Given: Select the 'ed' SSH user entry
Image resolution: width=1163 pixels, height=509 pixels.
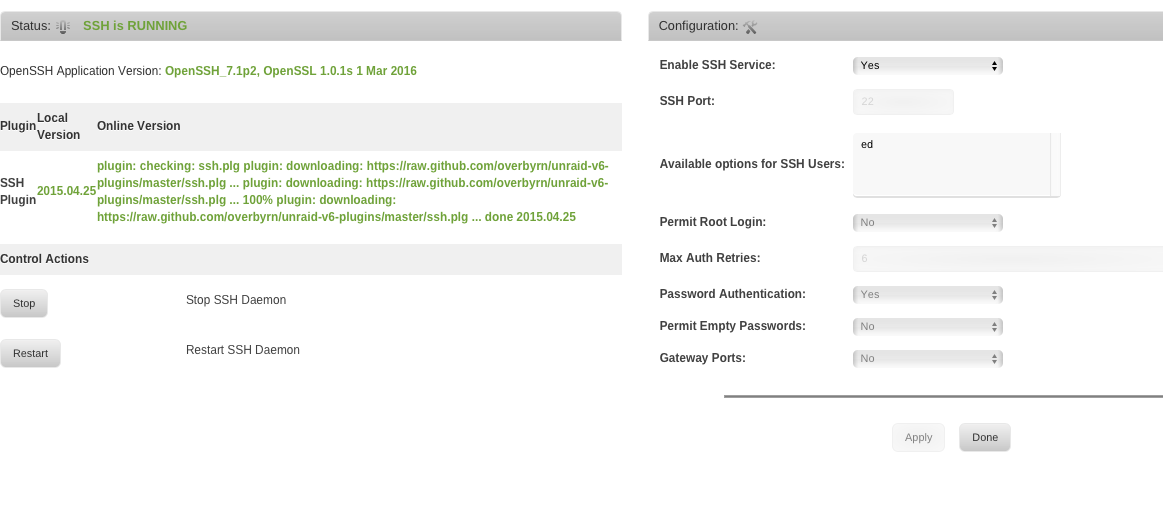Looking at the screenshot, I should (867, 145).
